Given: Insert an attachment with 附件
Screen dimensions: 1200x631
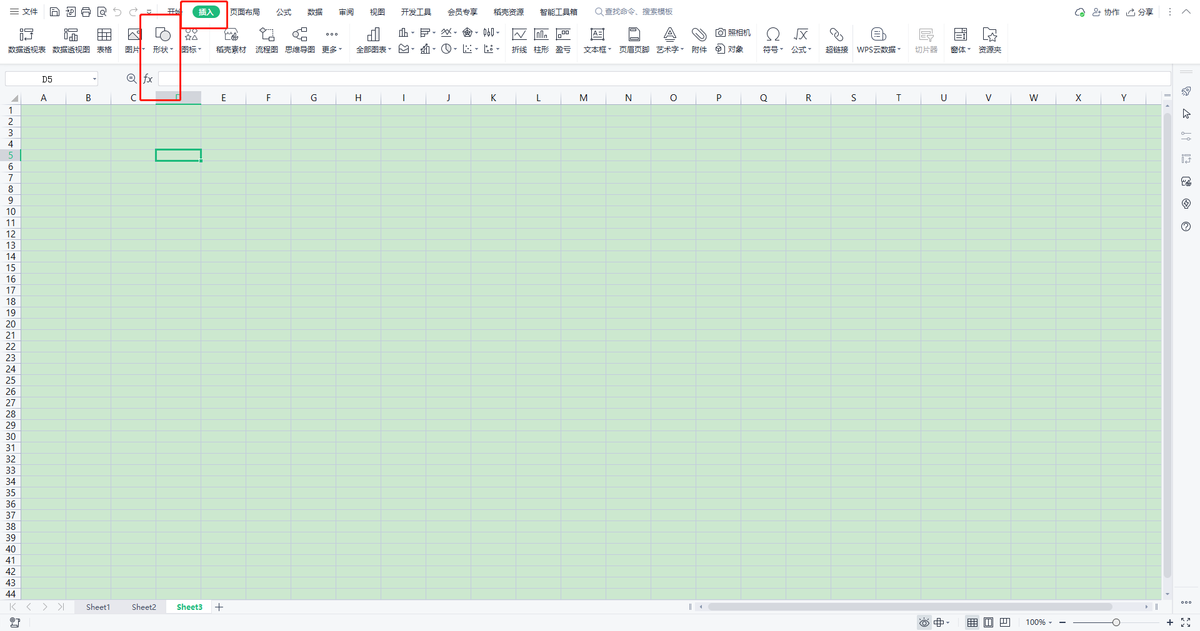Looking at the screenshot, I should (x=699, y=40).
